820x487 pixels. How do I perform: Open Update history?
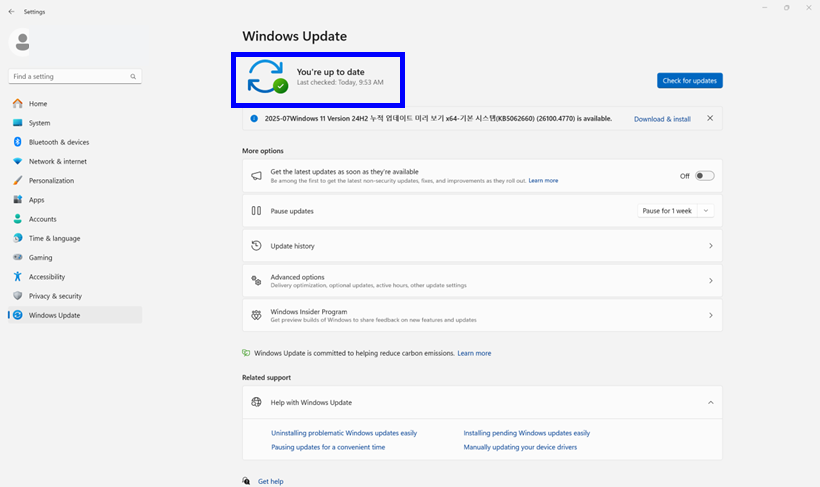(481, 246)
